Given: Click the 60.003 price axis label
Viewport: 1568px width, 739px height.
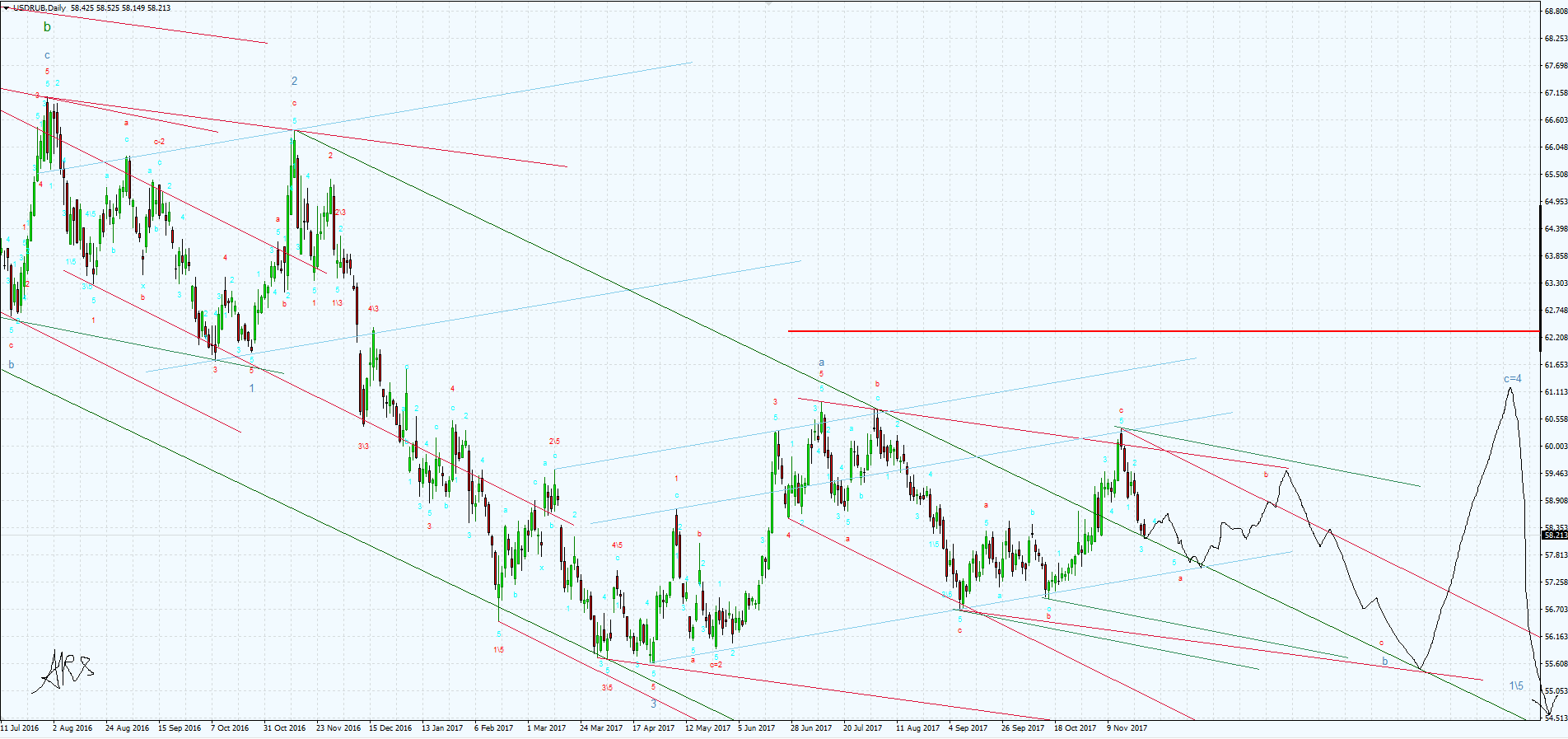Looking at the screenshot, I should (1556, 447).
